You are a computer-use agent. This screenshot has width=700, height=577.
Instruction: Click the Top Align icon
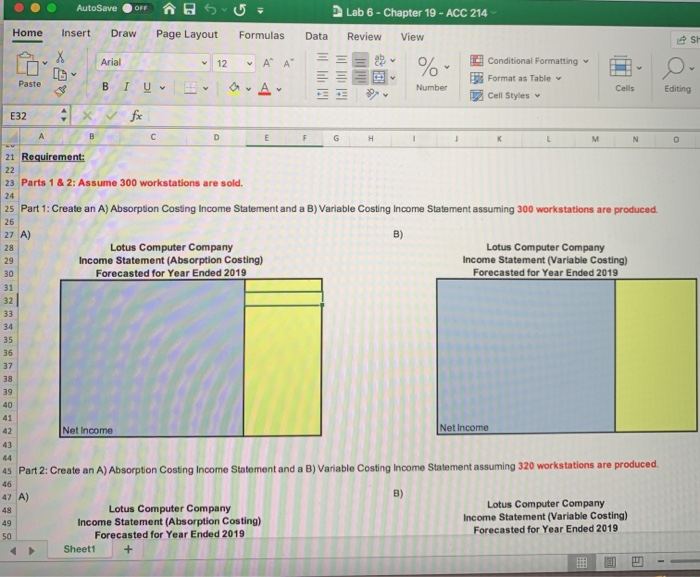coord(322,59)
